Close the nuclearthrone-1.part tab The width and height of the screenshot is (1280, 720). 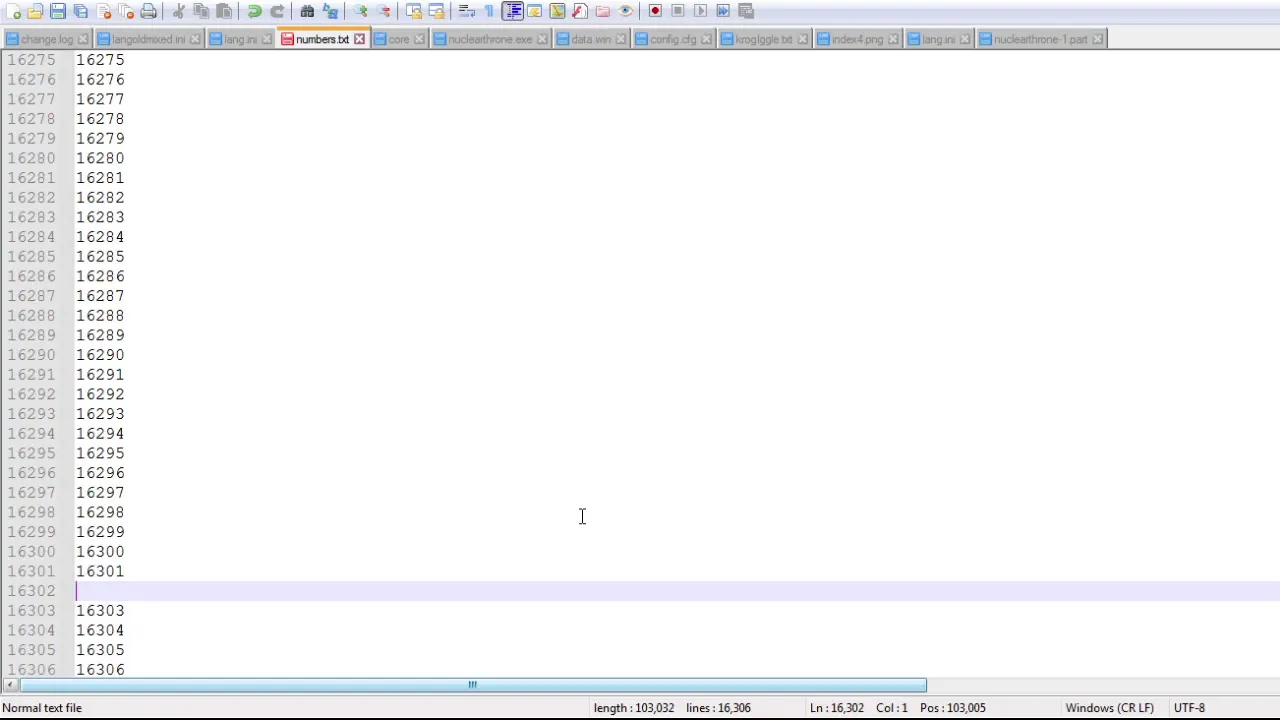1097,39
